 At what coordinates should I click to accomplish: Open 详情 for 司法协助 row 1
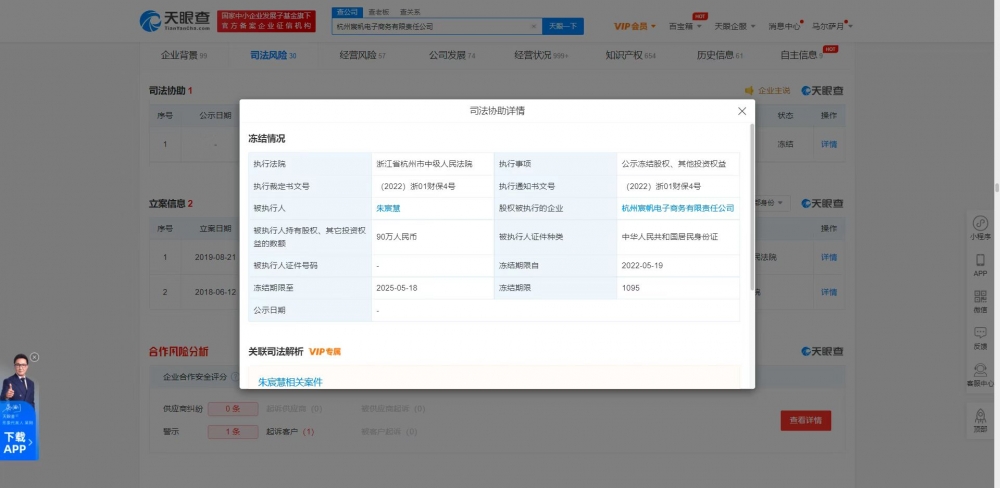click(x=828, y=144)
